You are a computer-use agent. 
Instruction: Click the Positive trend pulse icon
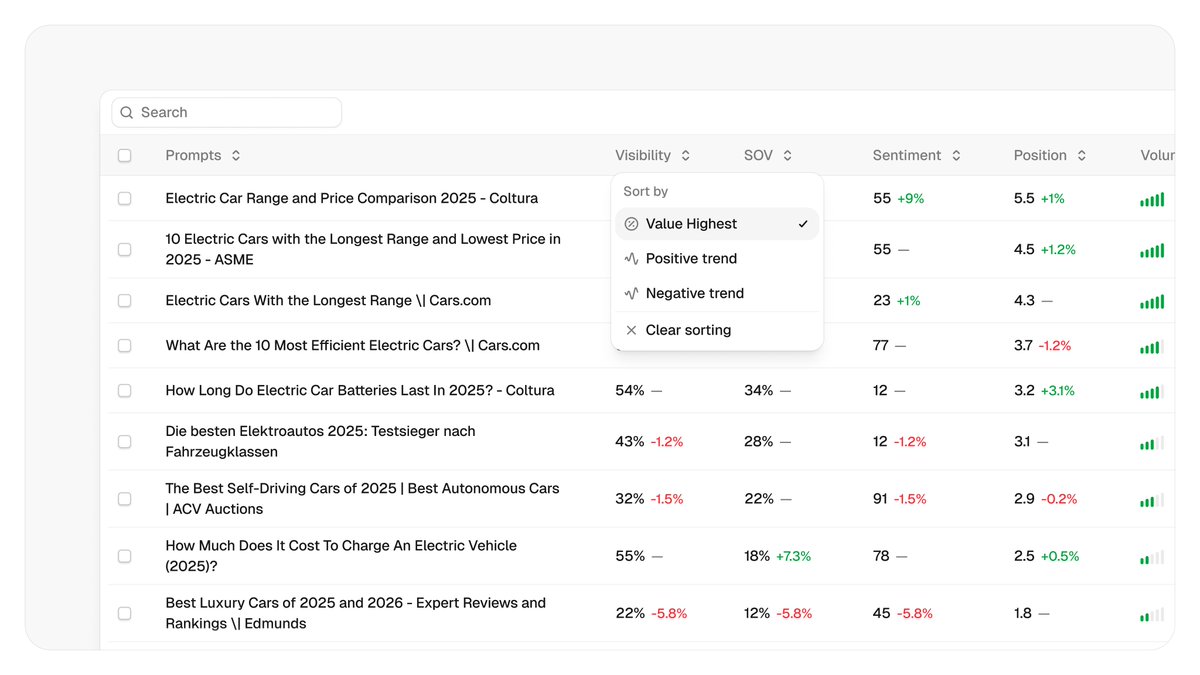pos(631,258)
